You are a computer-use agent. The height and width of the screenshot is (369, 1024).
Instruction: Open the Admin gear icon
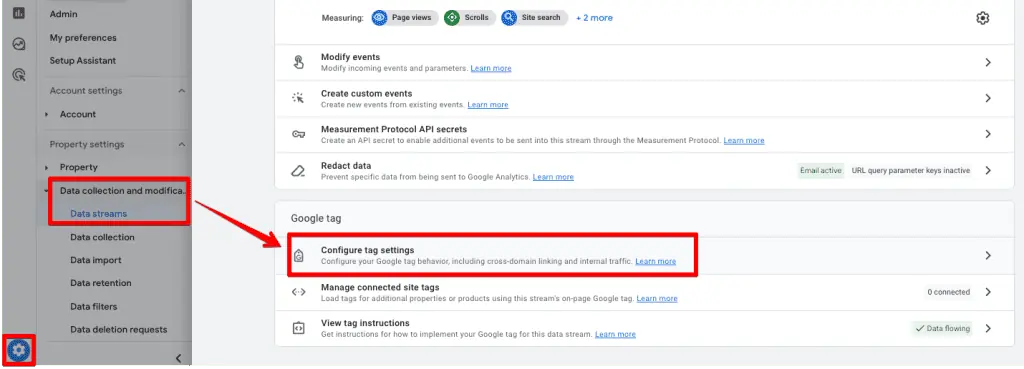click(x=19, y=351)
